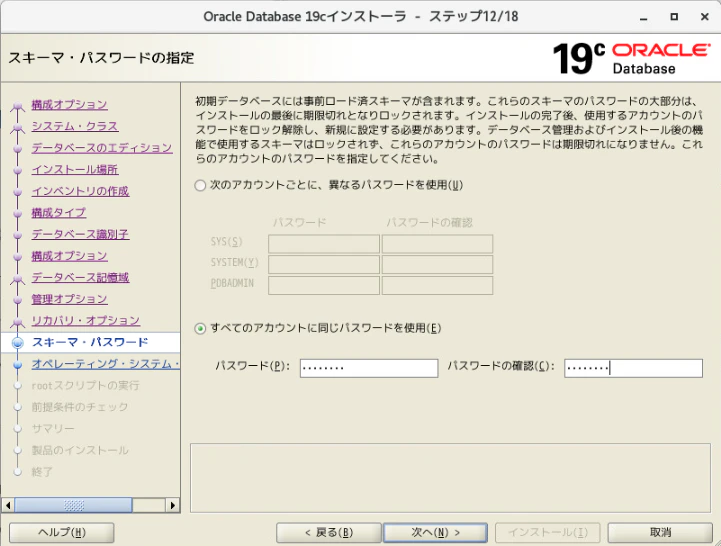Screen dimensions: 721x546
Task: Go to システム・クラス step
Action: [74, 126]
